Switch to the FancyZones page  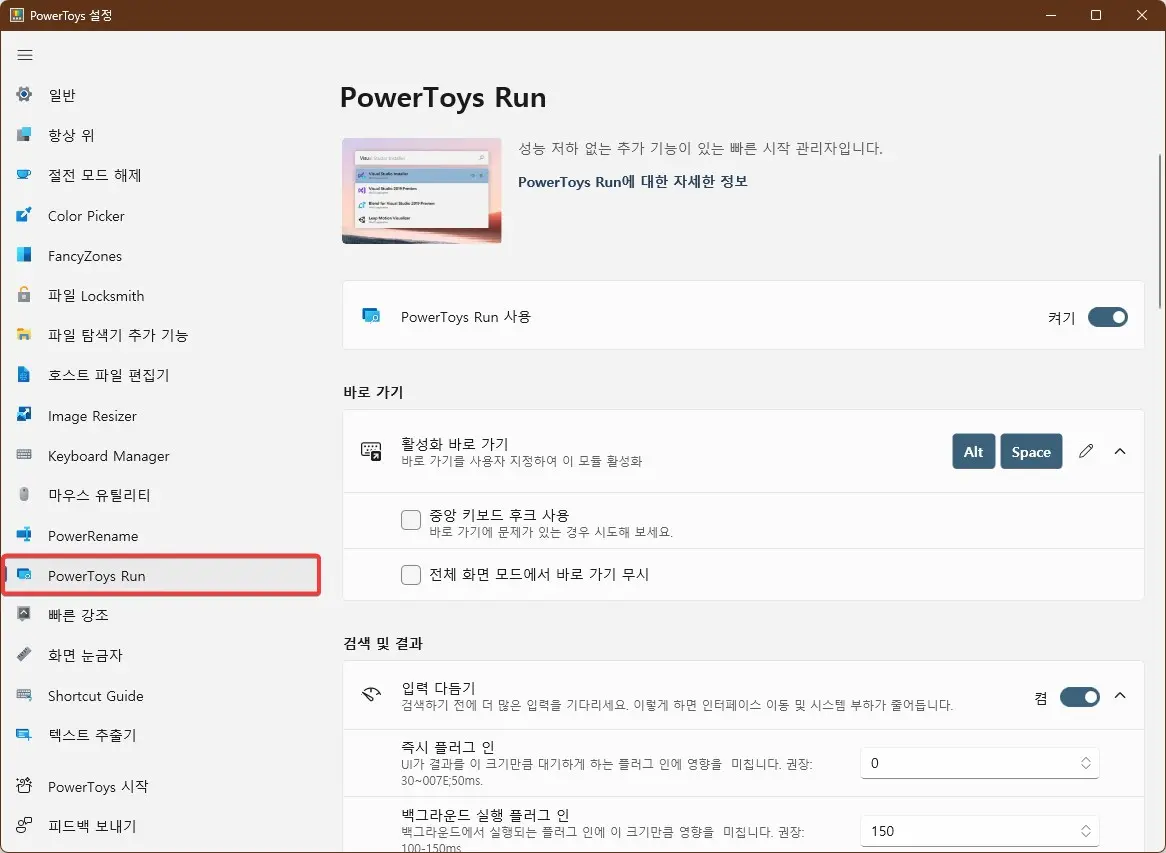click(161, 255)
